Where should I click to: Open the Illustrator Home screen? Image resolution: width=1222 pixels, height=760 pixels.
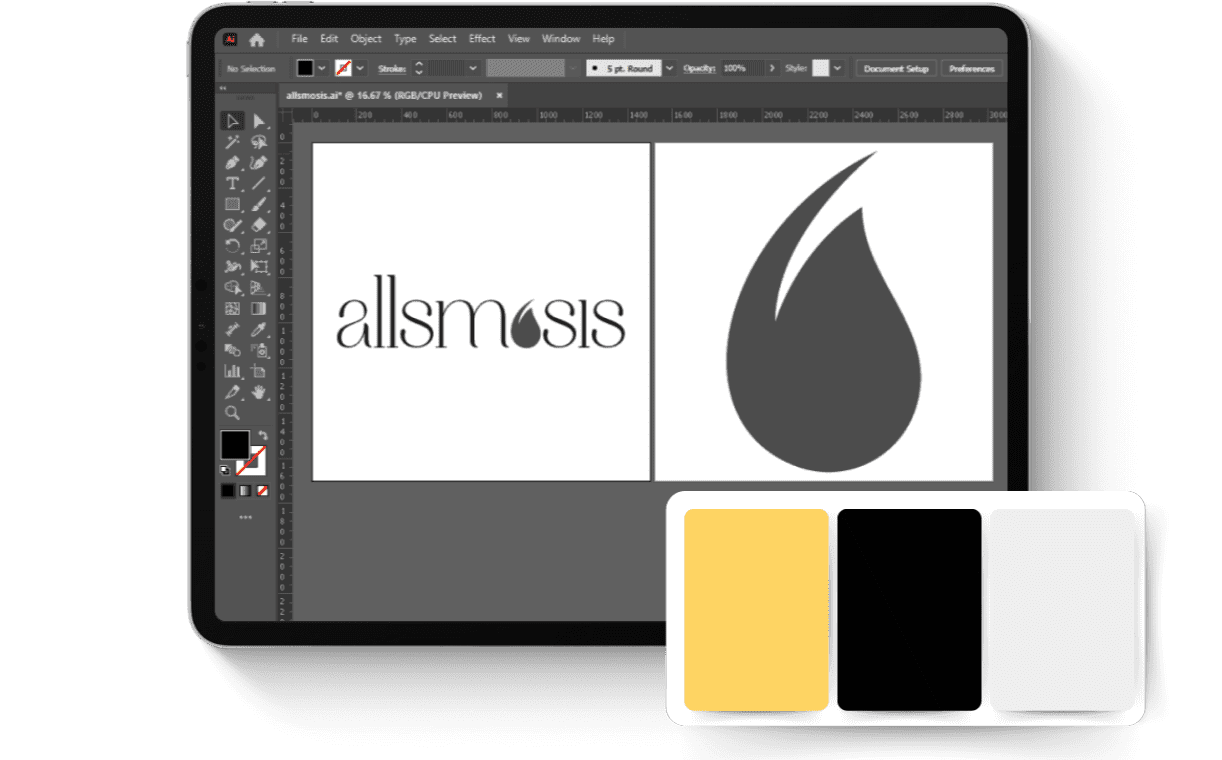(258, 38)
